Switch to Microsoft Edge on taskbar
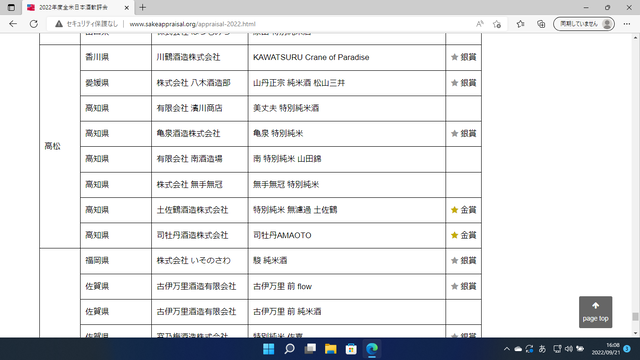640x360 pixels. coord(372,349)
